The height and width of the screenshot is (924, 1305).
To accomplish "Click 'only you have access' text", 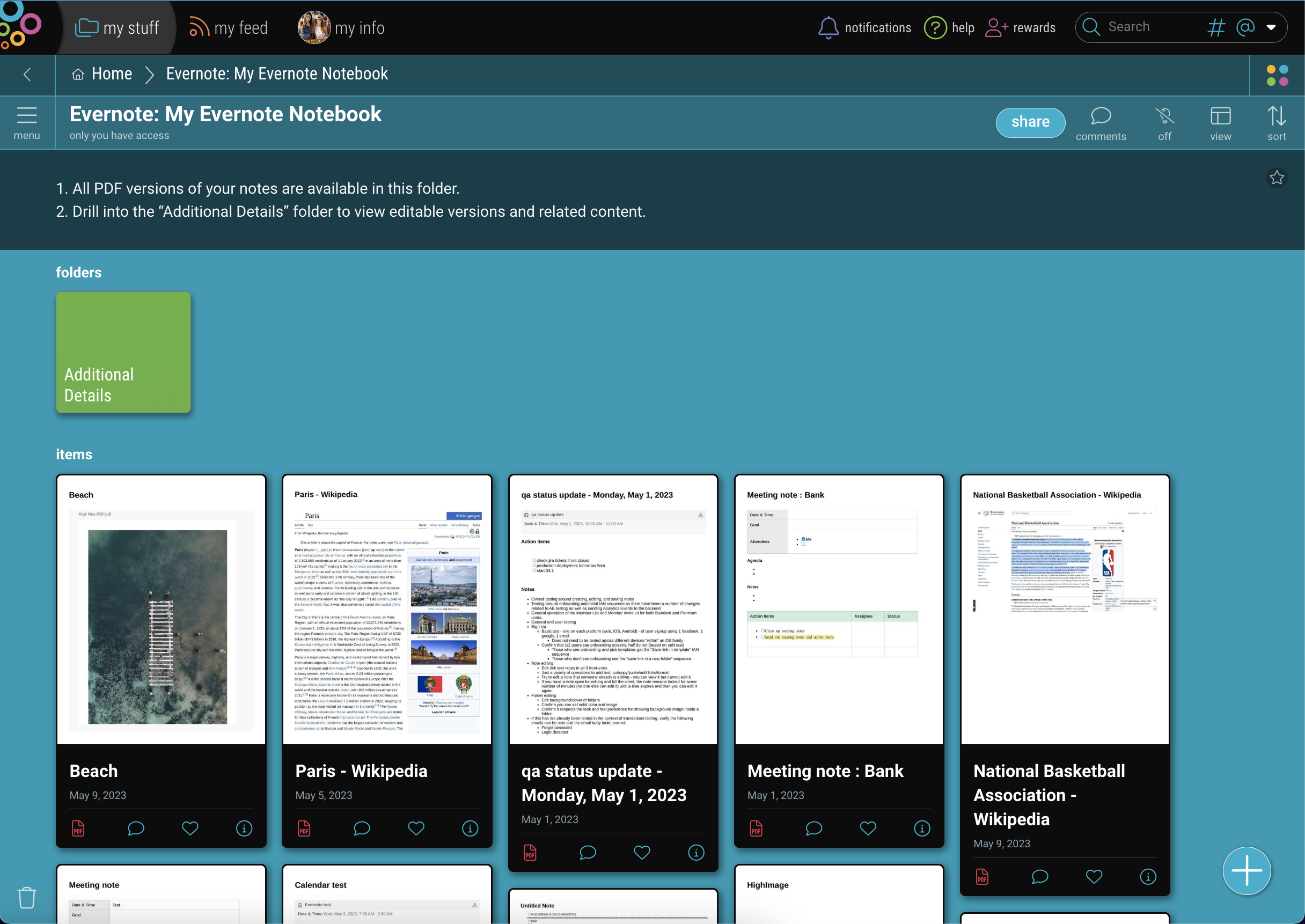I will click(120, 135).
